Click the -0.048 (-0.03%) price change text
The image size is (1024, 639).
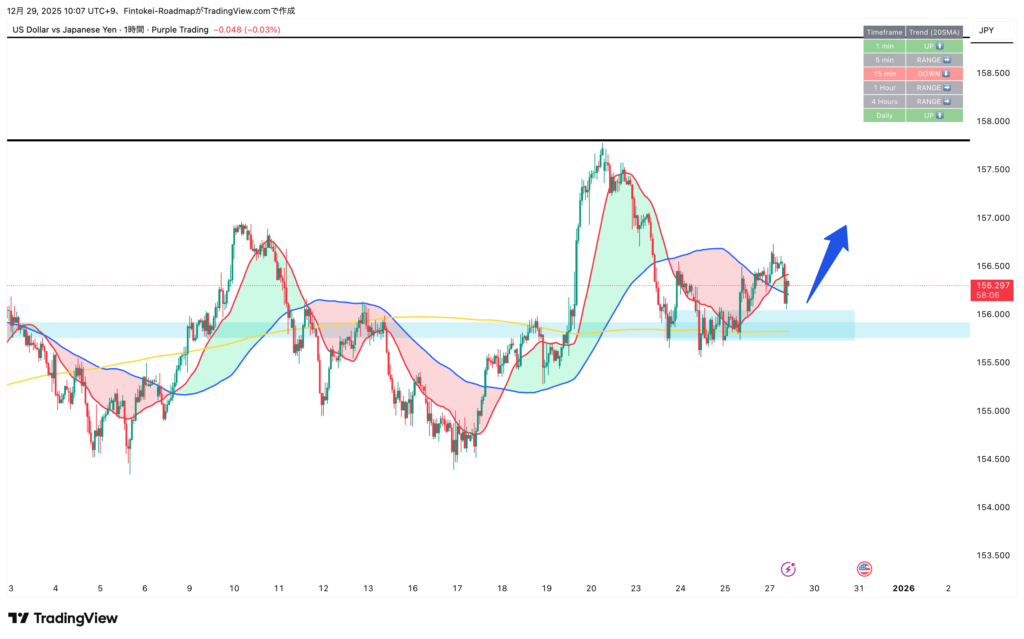(247, 30)
